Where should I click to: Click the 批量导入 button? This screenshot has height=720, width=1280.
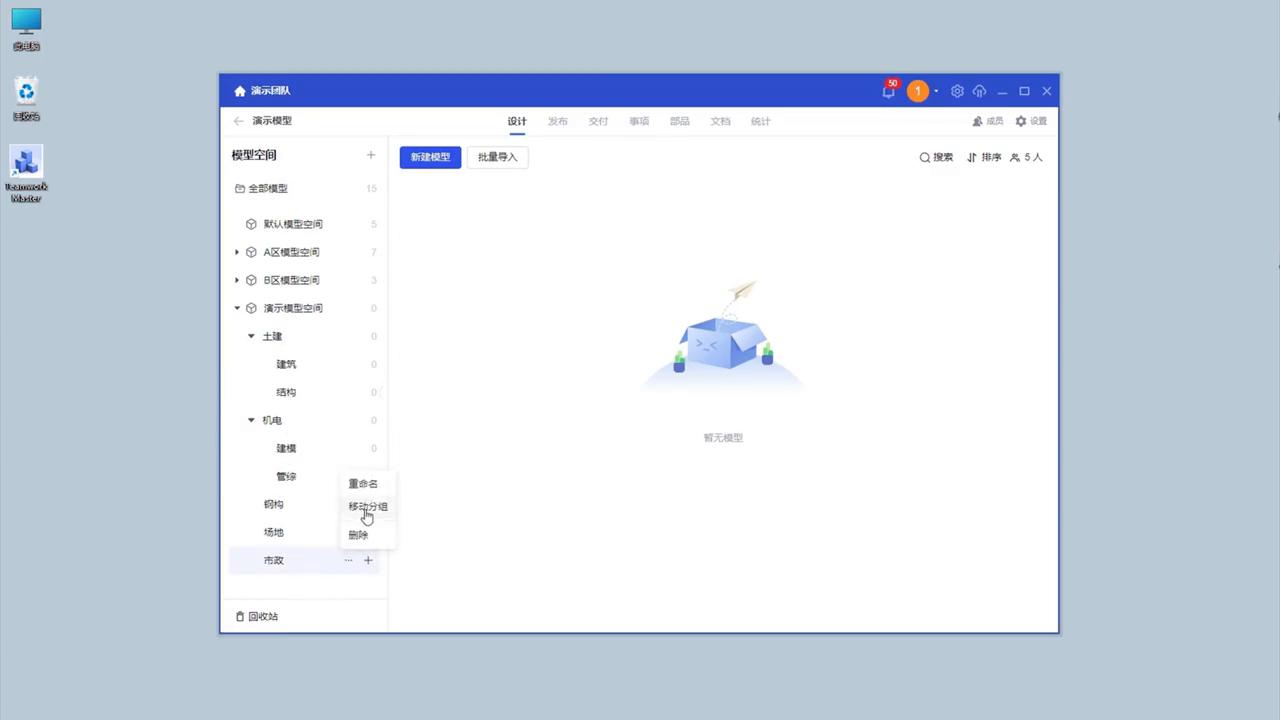pyautogui.click(x=497, y=157)
